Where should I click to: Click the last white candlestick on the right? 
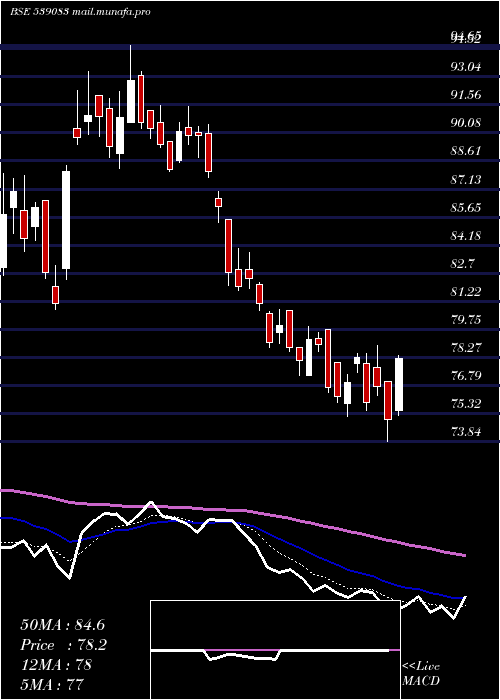399,385
